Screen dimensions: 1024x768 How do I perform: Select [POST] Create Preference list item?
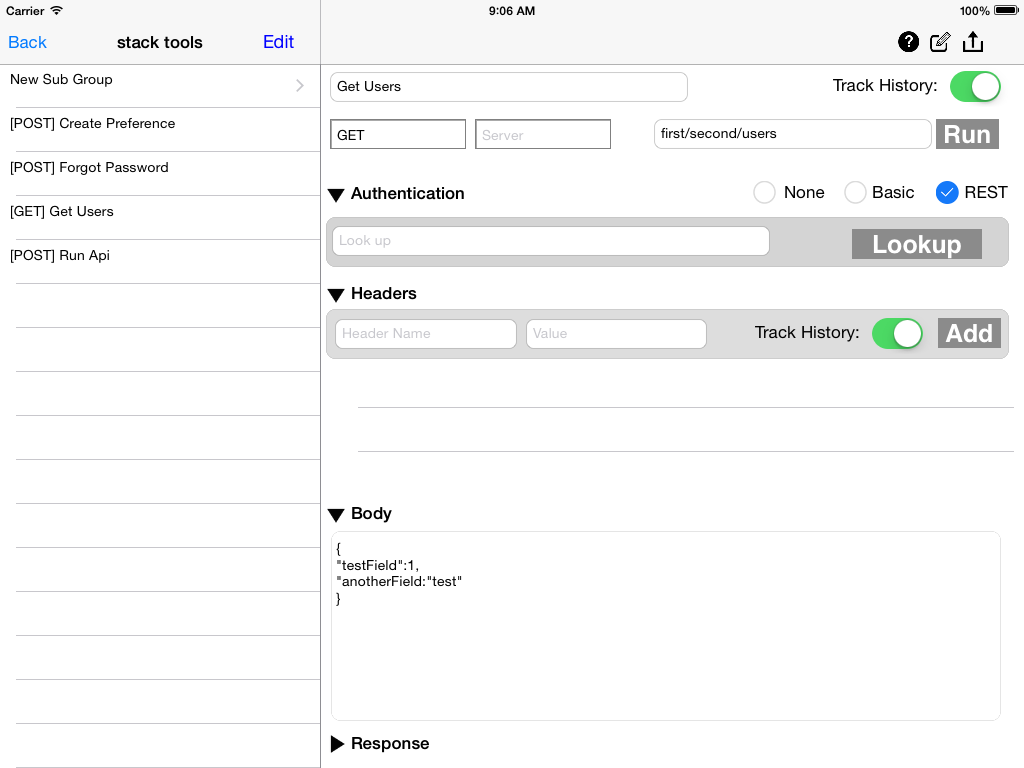coord(160,129)
